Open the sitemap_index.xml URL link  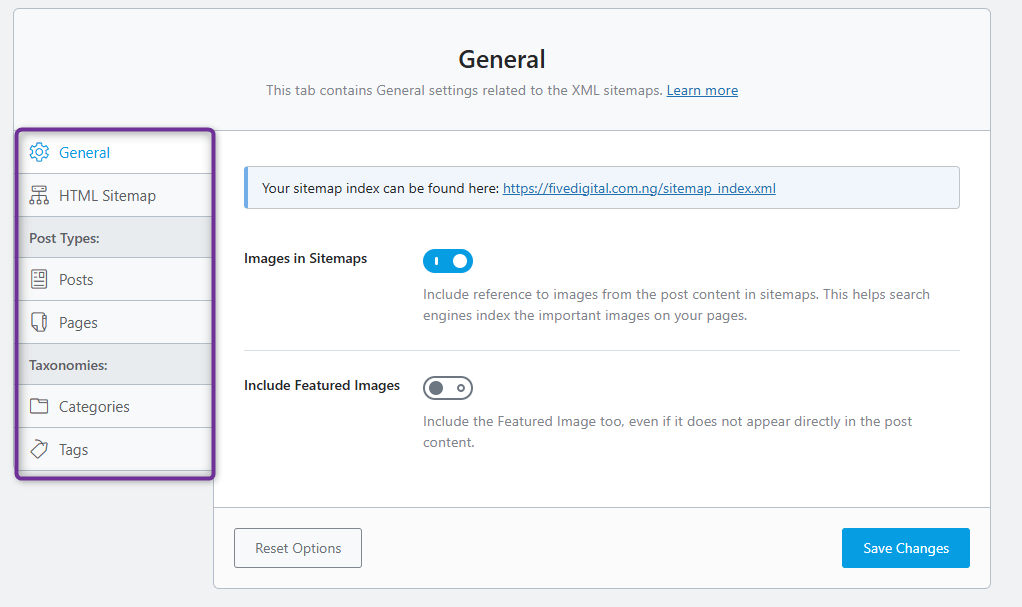pos(639,188)
